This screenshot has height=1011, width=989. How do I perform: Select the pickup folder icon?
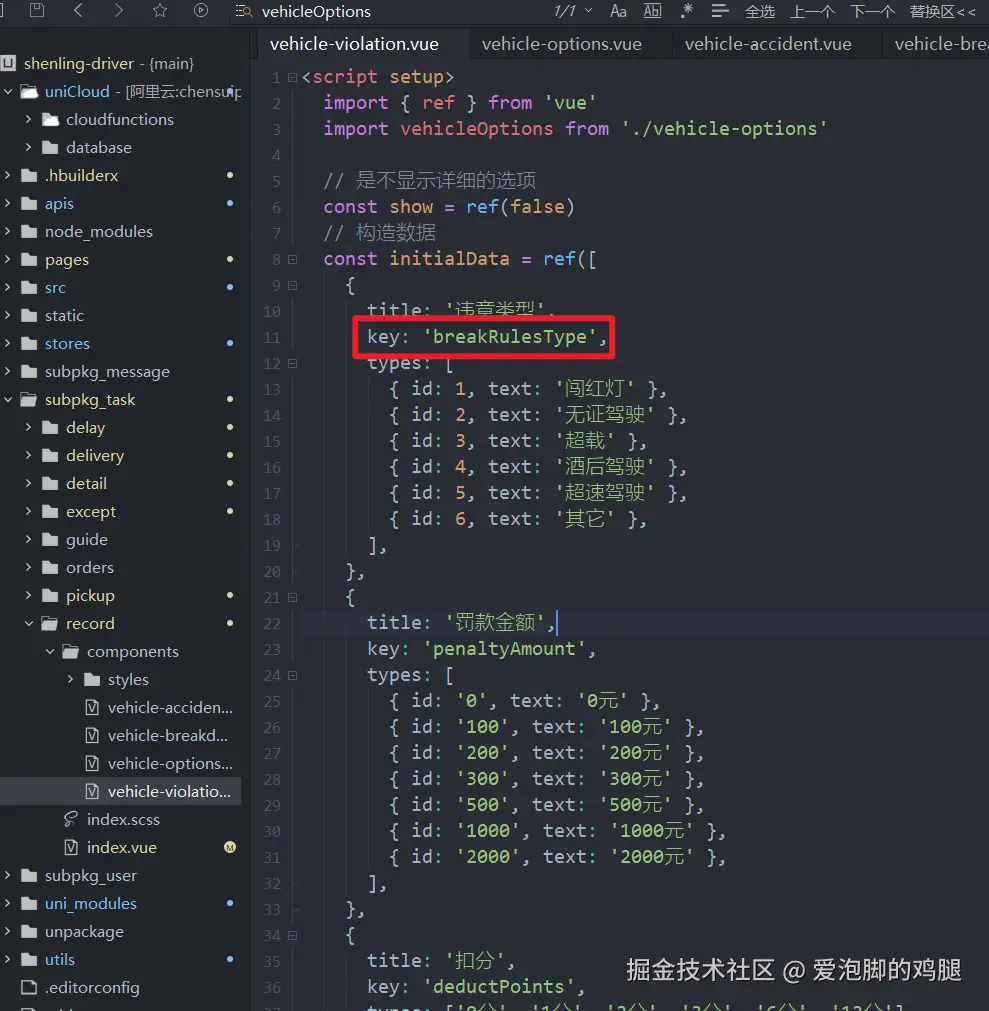(50, 595)
